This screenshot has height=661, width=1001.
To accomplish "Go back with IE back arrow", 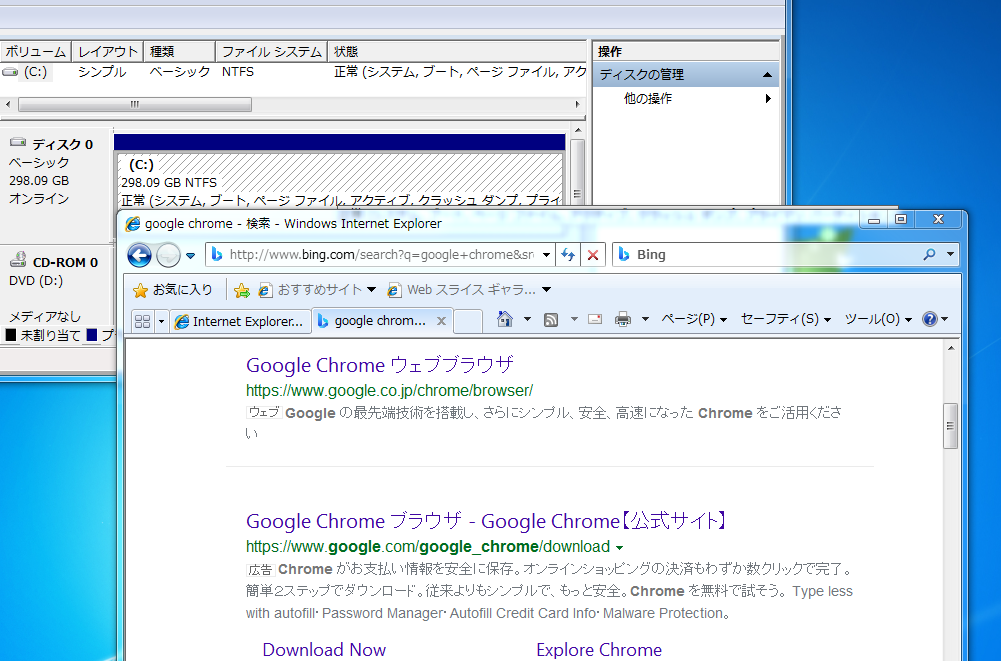I will (139, 255).
